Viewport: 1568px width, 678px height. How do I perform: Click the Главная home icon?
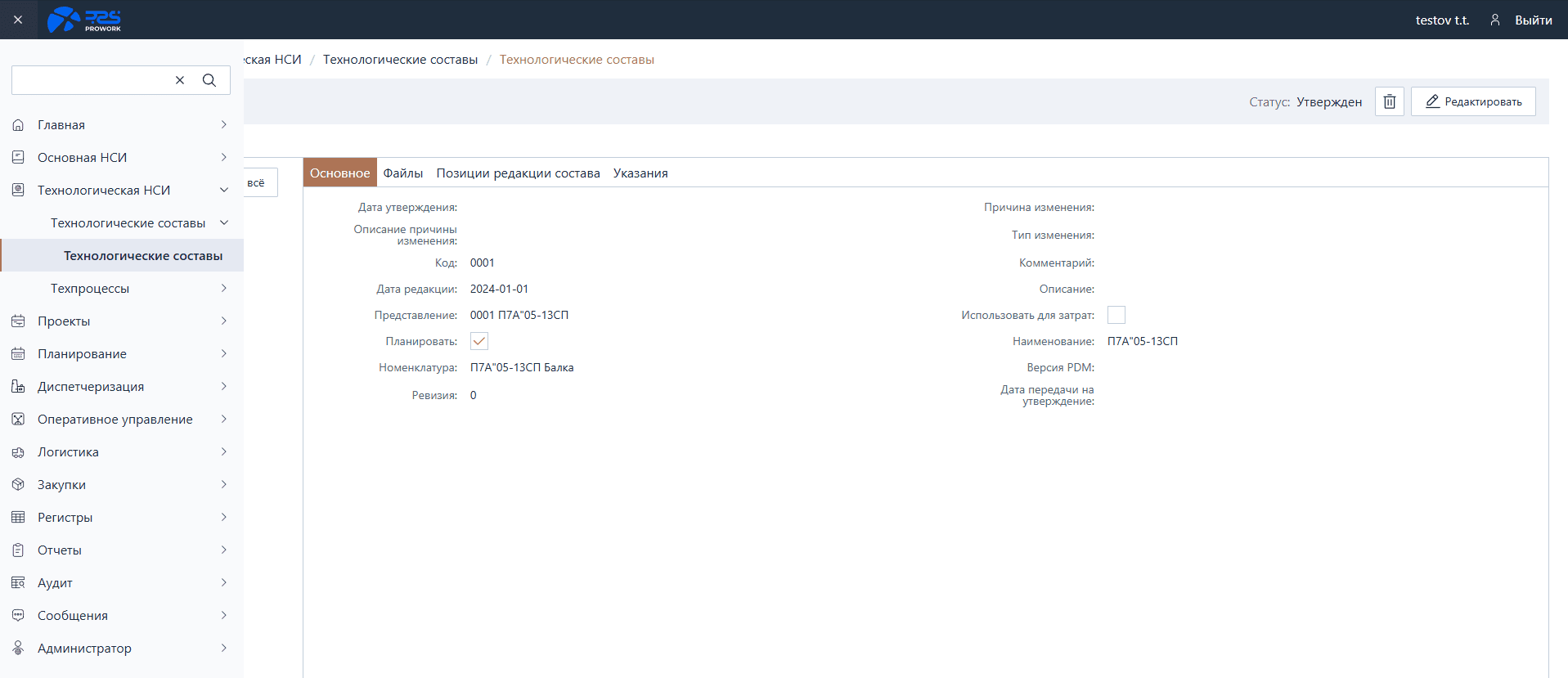point(18,125)
